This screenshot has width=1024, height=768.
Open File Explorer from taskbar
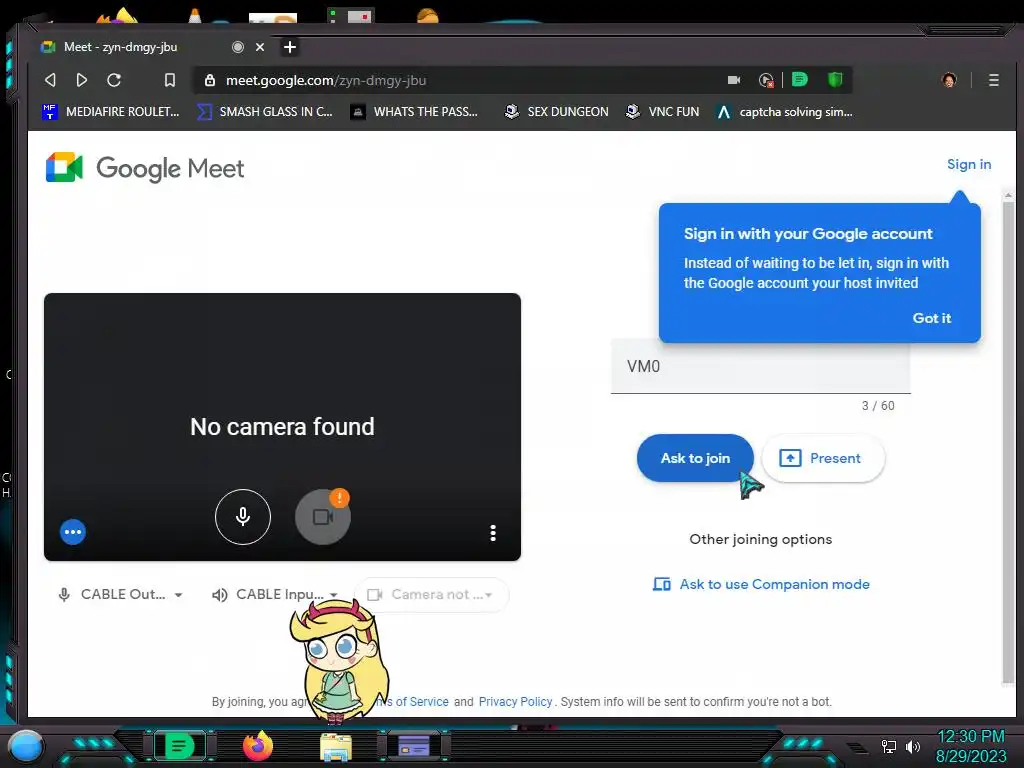pos(336,746)
